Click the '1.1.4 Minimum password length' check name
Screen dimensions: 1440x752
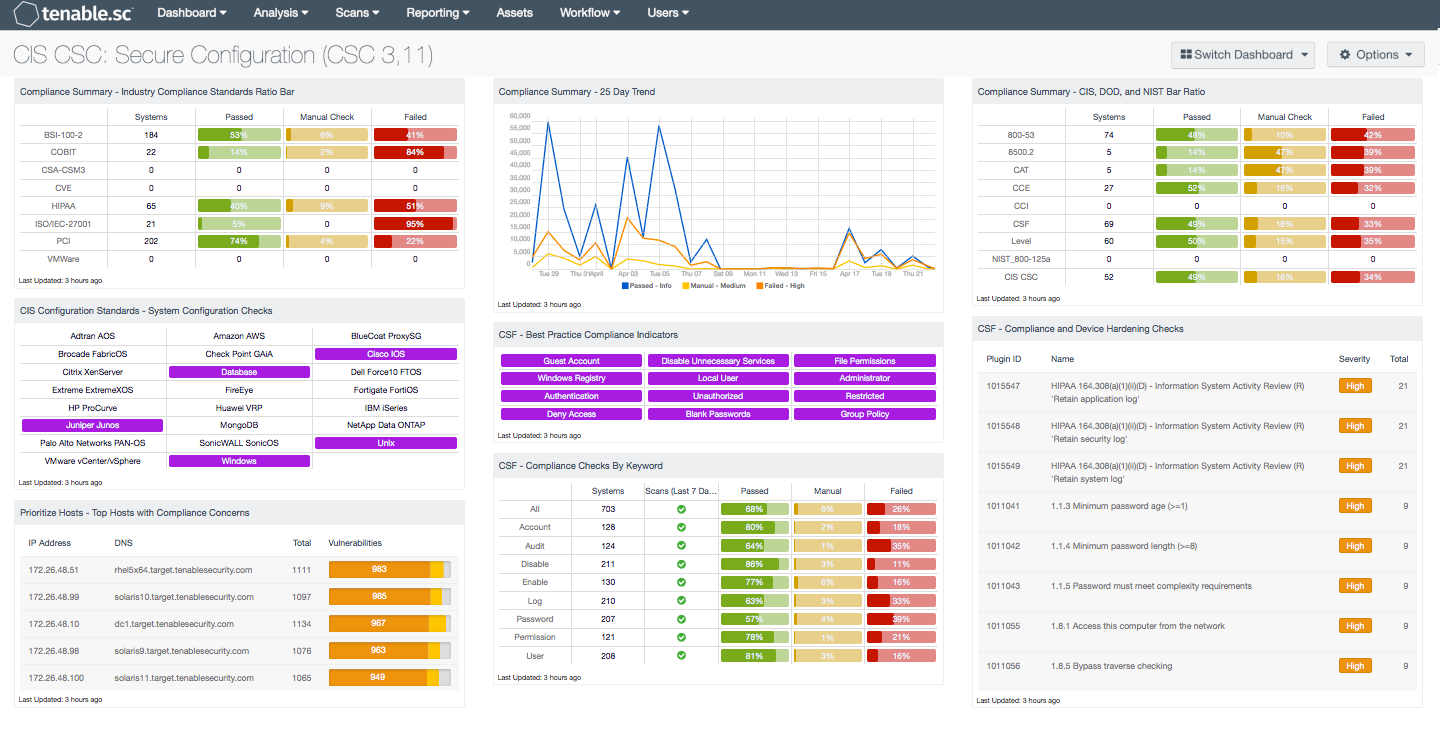pyautogui.click(x=1124, y=546)
